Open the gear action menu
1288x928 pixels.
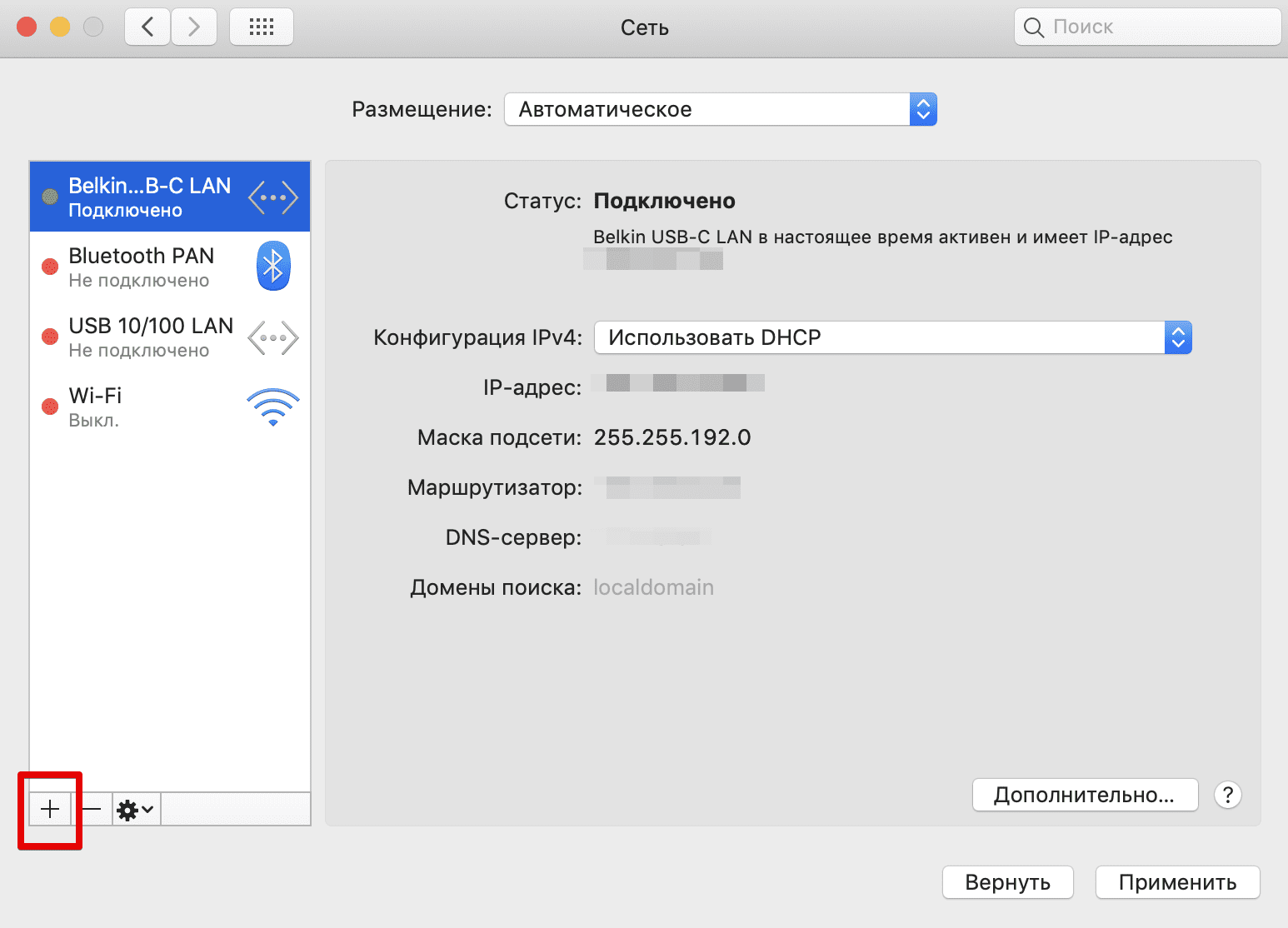coord(135,809)
